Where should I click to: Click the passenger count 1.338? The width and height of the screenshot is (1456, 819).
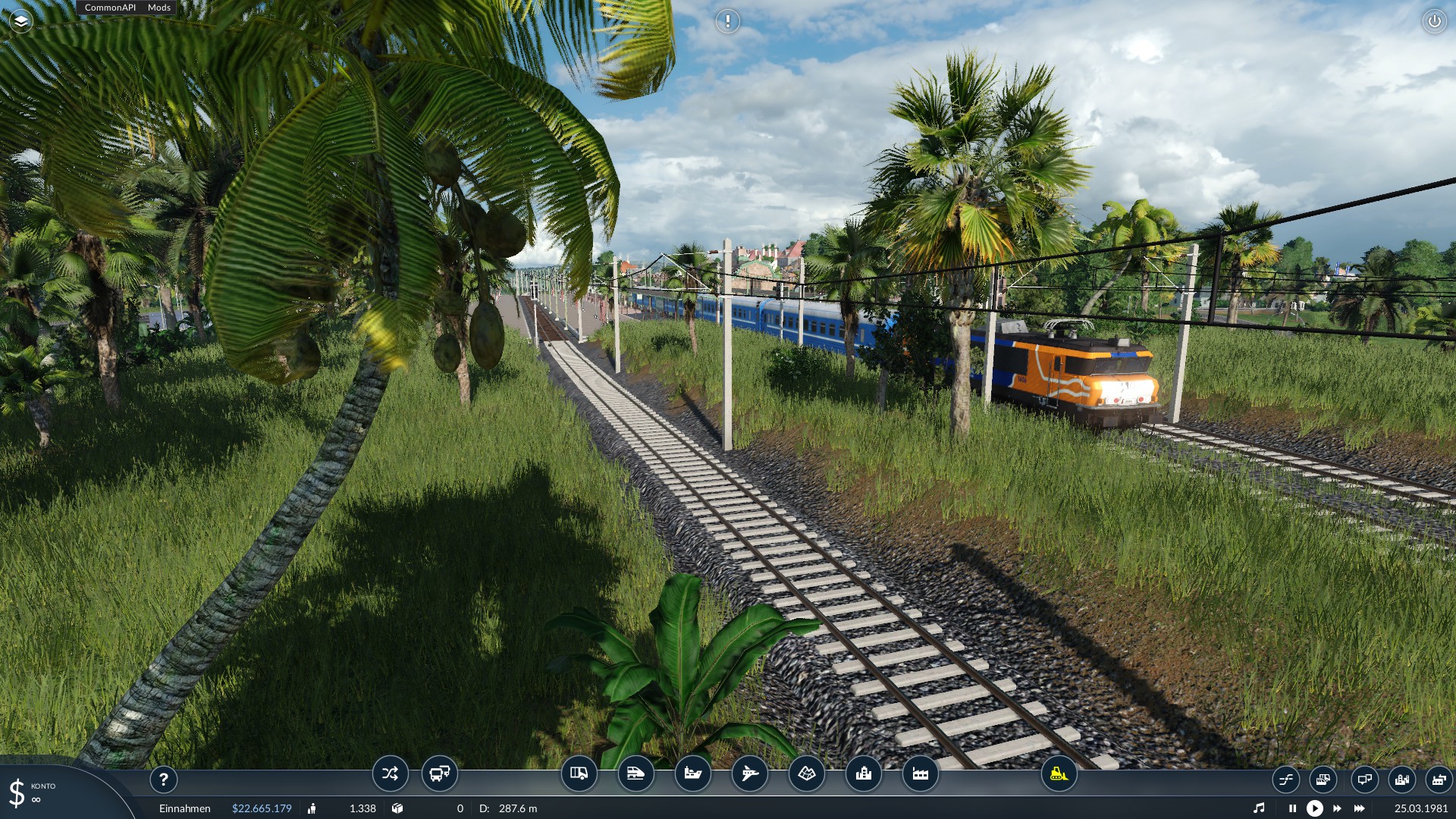(362, 808)
